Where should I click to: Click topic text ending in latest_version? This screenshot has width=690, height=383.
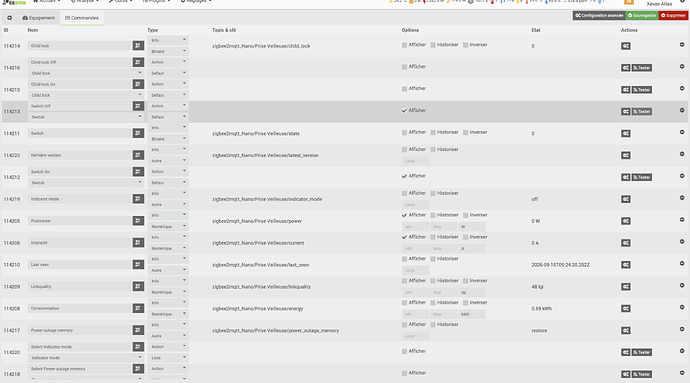tap(265, 155)
